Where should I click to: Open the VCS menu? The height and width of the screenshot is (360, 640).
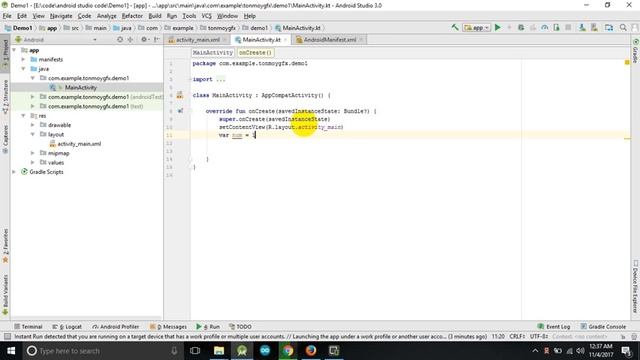(x=206, y=16)
